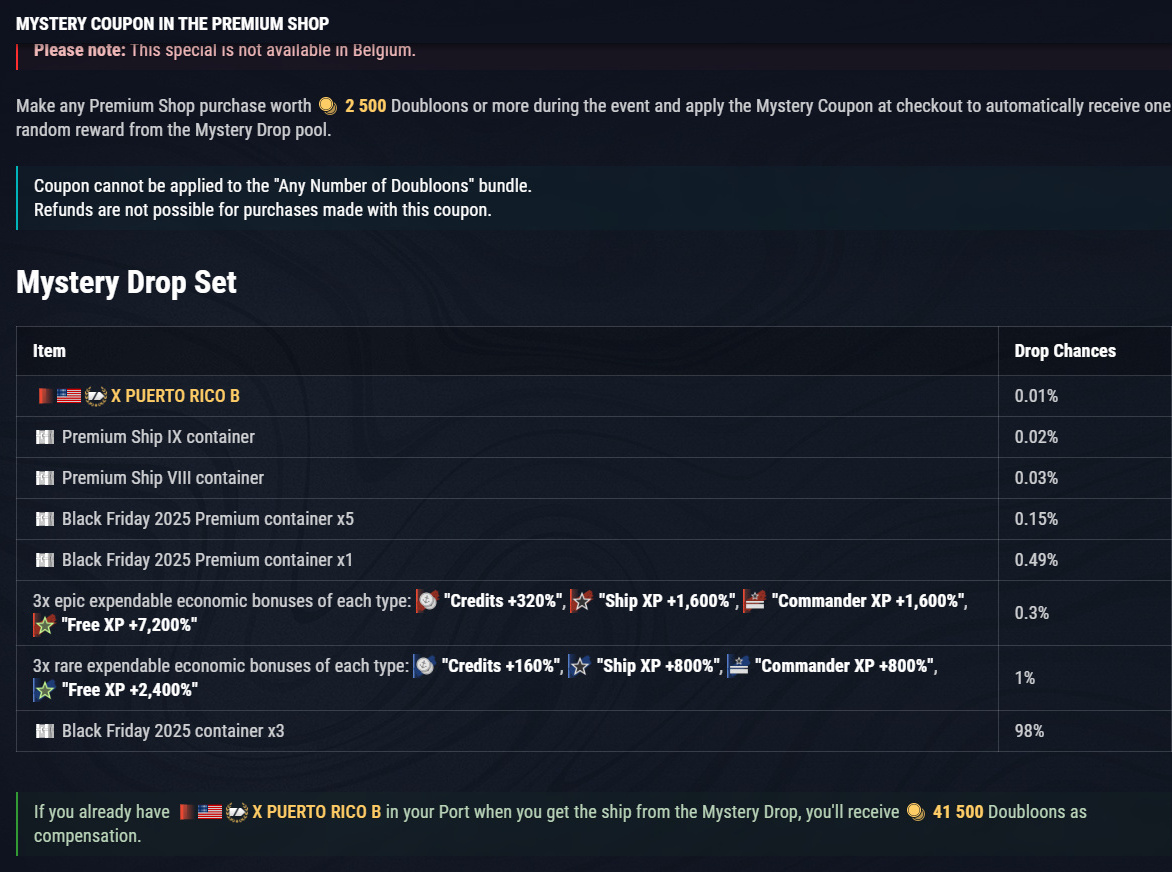Open X PUERTO RICO B link in the compensation note

pos(316,812)
